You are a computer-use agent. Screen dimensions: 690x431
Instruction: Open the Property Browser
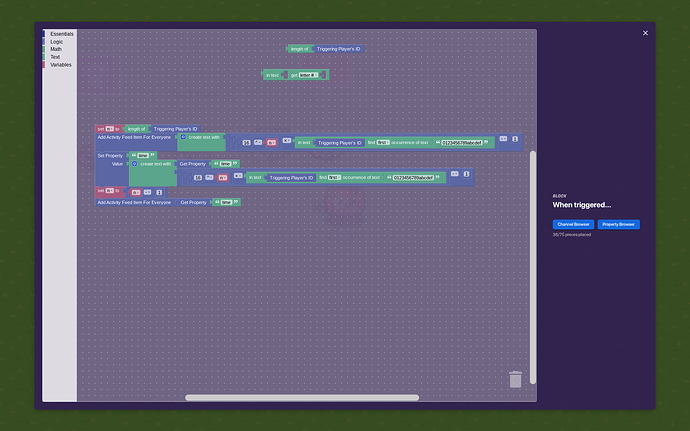coord(618,225)
